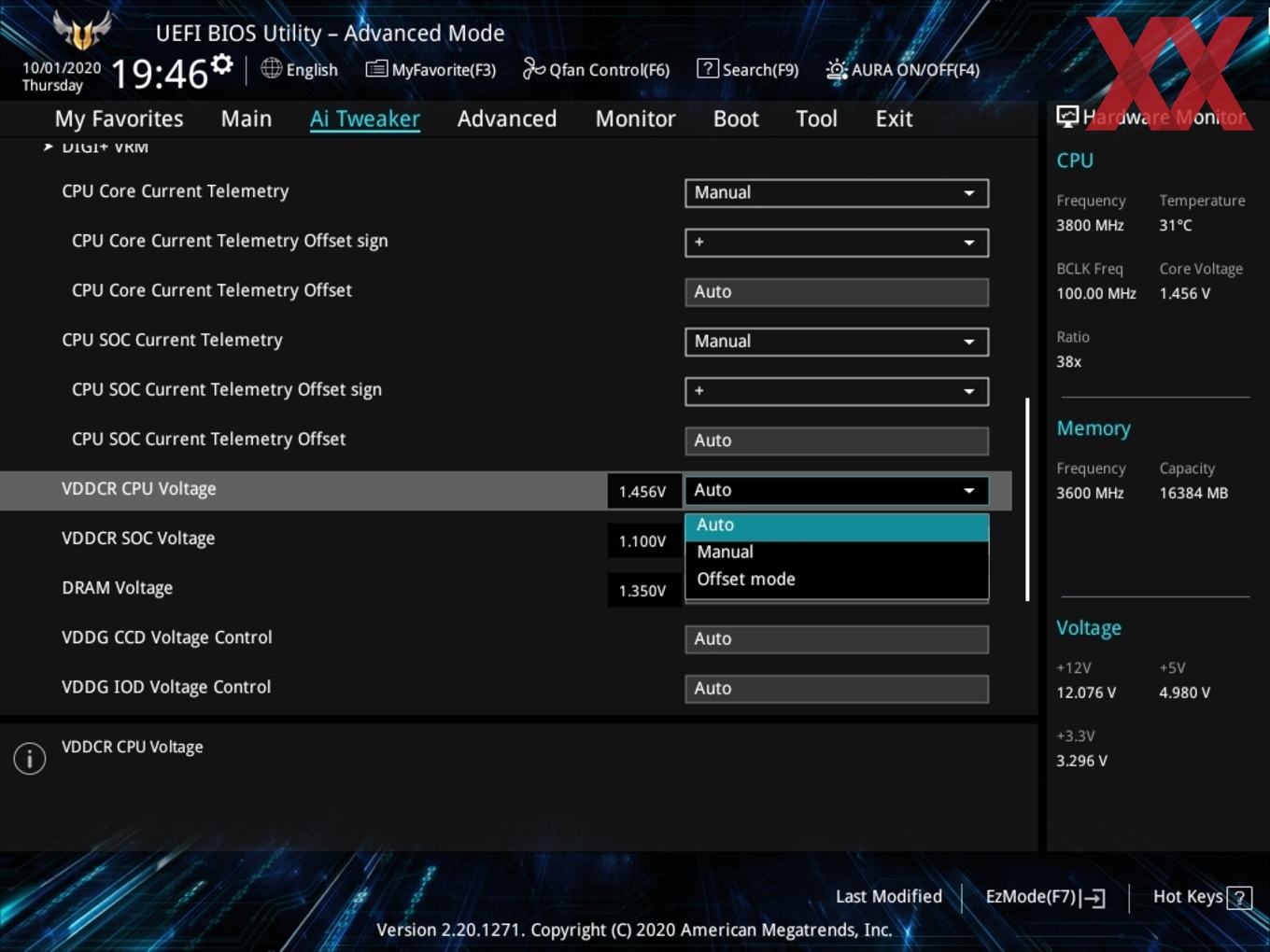Select the VDDCR SOC Voltage row label
The height and width of the screenshot is (952, 1270).
tap(138, 539)
